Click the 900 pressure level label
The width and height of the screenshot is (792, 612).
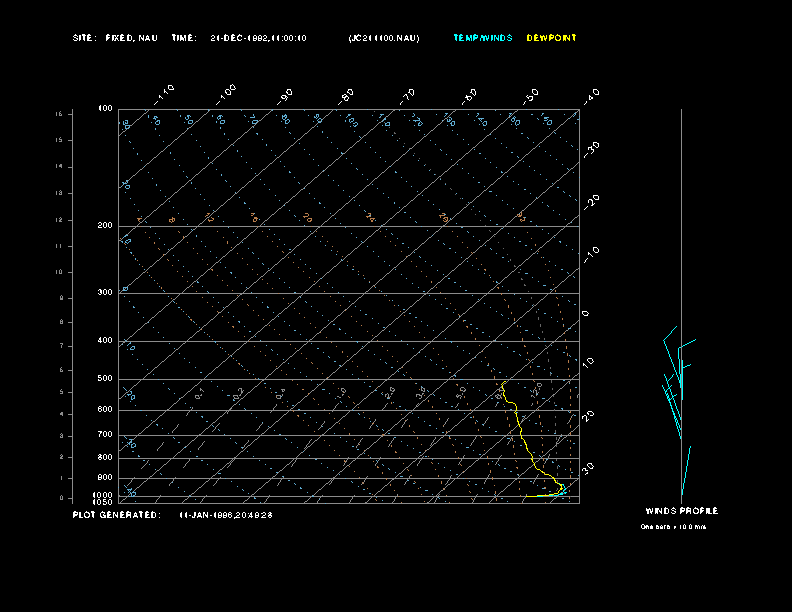point(105,478)
